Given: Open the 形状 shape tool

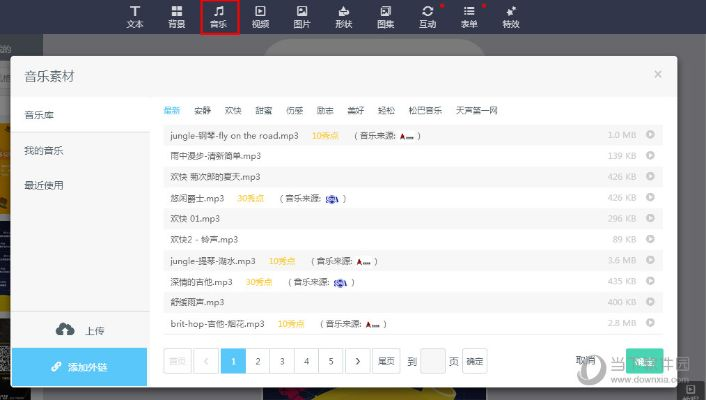Looking at the screenshot, I should 344,17.
